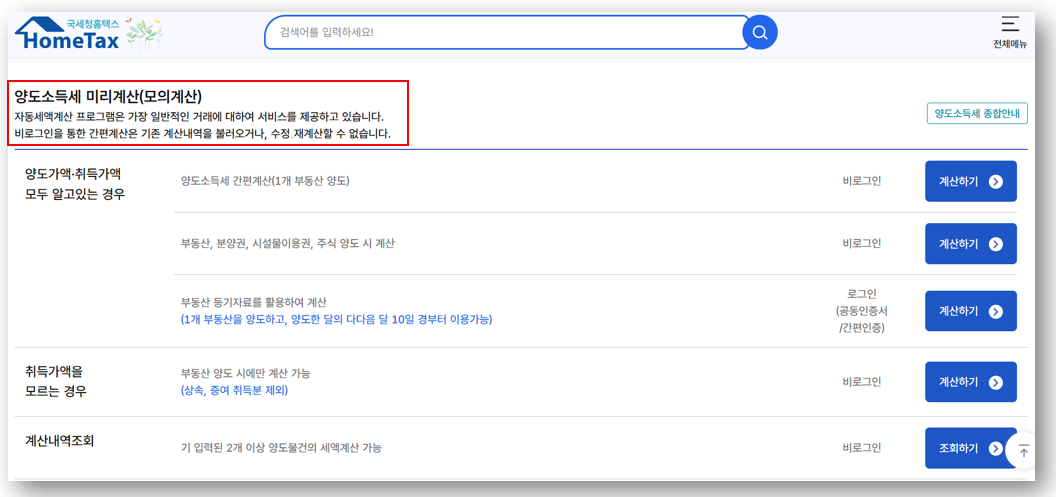Click blue note about 다다음 달 10일 경부터 이용가능
This screenshot has width=1056, height=497.
point(337,319)
